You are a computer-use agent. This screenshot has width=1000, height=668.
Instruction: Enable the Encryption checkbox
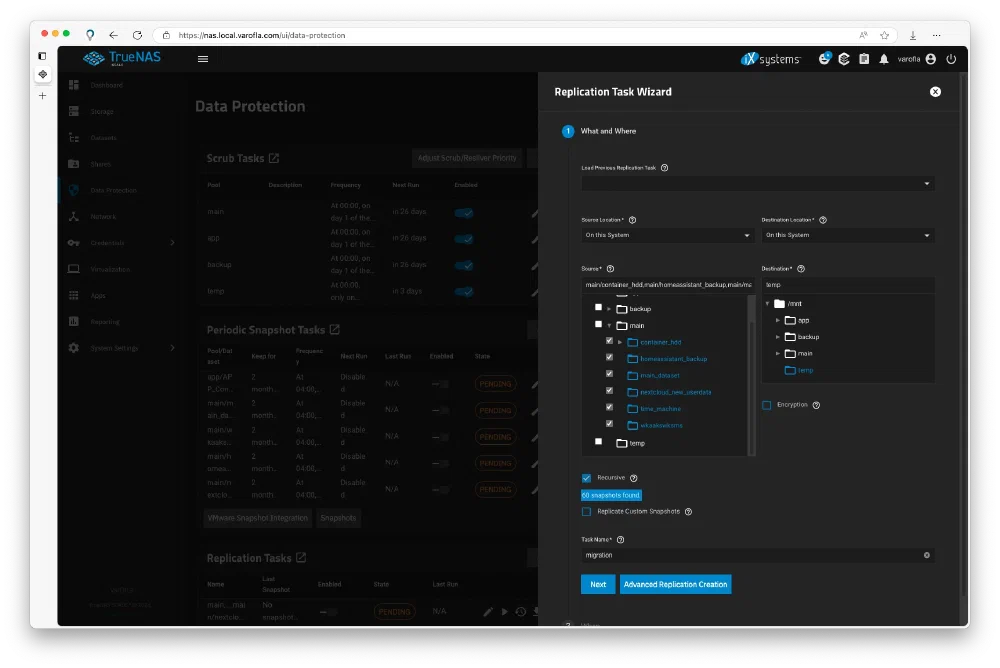767,405
